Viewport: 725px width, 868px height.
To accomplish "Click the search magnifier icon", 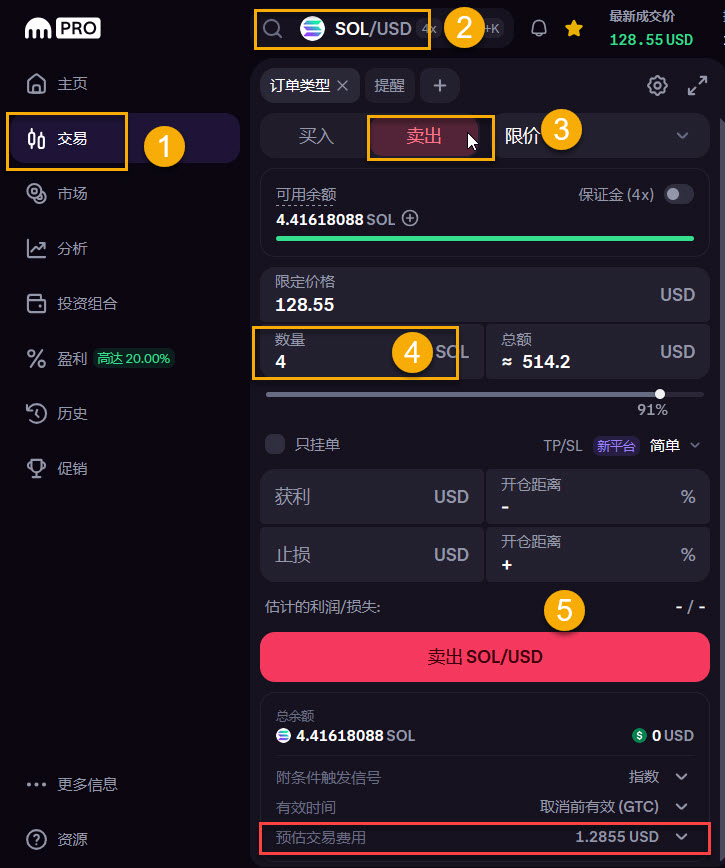I will coord(272,29).
